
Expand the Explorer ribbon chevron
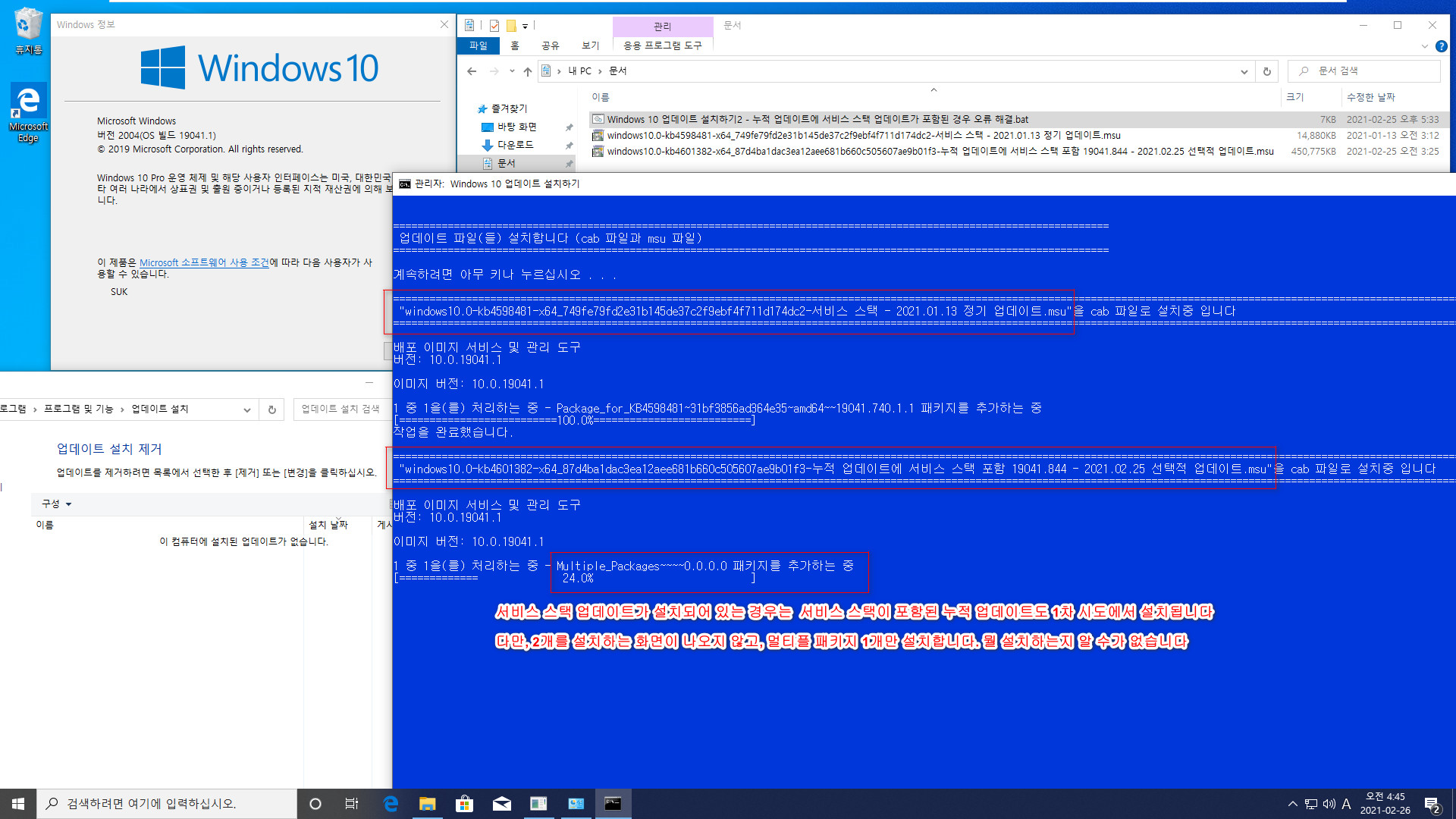point(1424,46)
